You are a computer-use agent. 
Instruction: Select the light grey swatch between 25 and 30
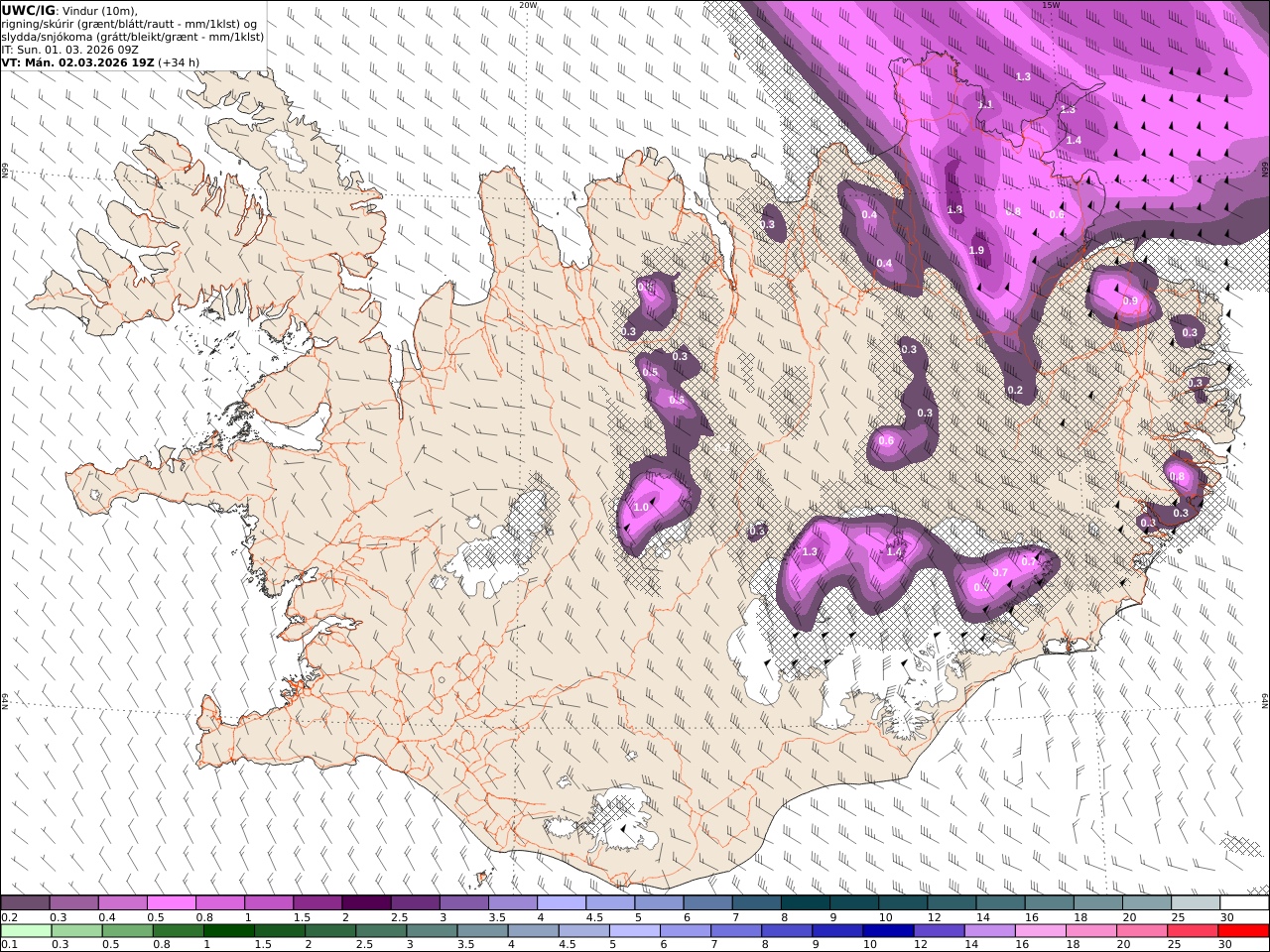(1195, 902)
